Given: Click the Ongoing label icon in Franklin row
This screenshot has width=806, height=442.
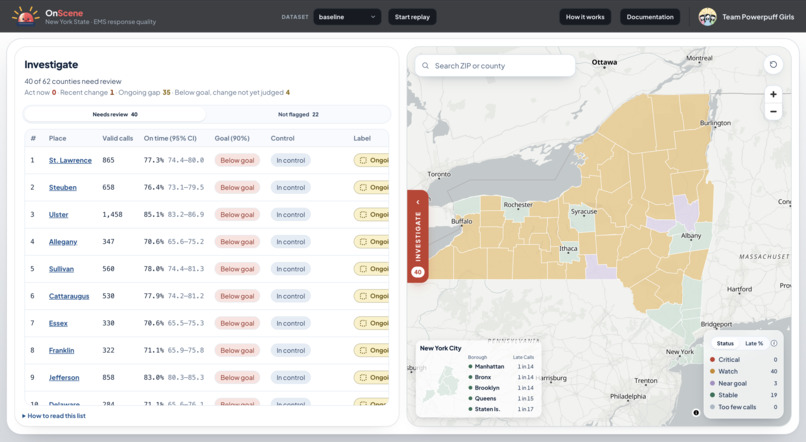Looking at the screenshot, I should (363, 351).
